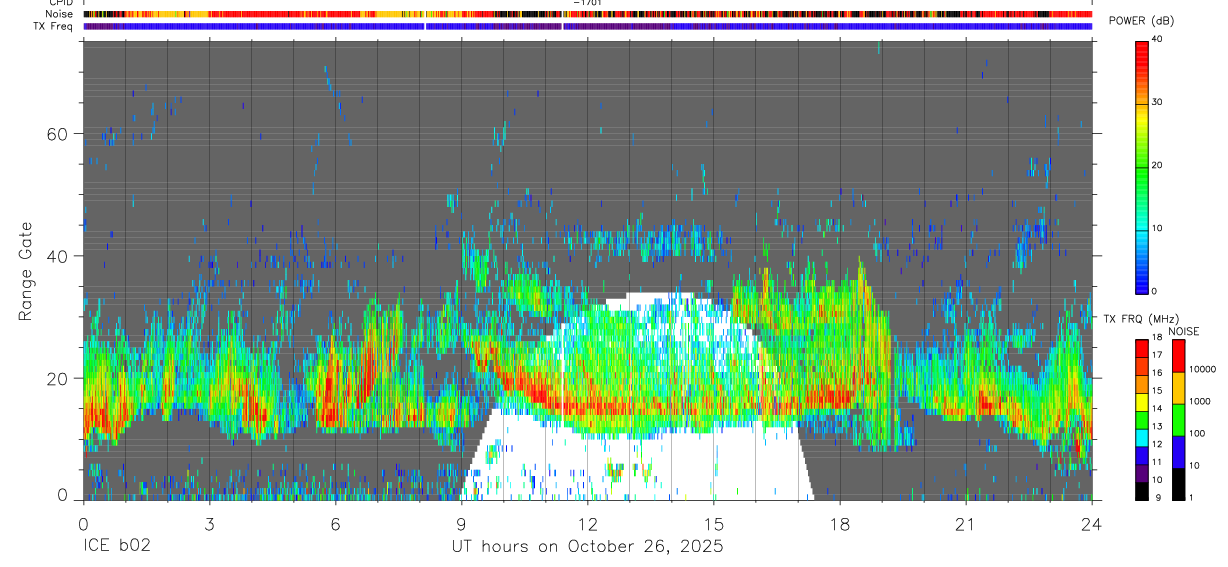Click the 'TX Freq' strip label at top
This screenshot has height=567, width=1228.
pyautogui.click(x=54, y=26)
